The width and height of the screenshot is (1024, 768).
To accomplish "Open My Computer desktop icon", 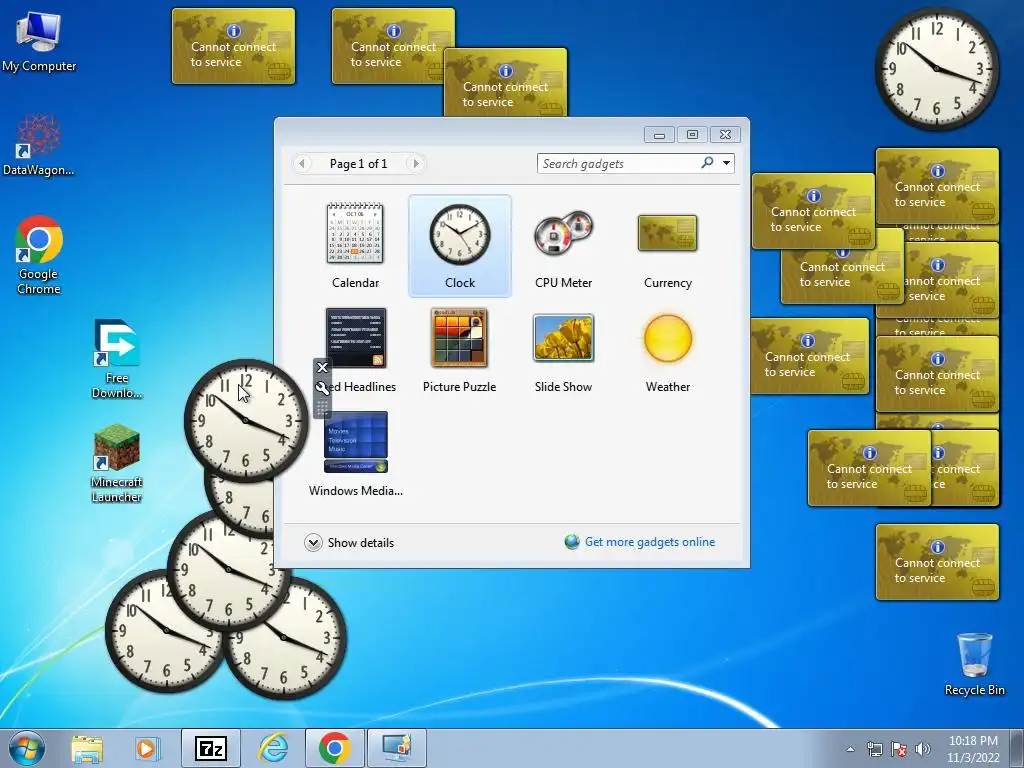I will click(x=39, y=42).
